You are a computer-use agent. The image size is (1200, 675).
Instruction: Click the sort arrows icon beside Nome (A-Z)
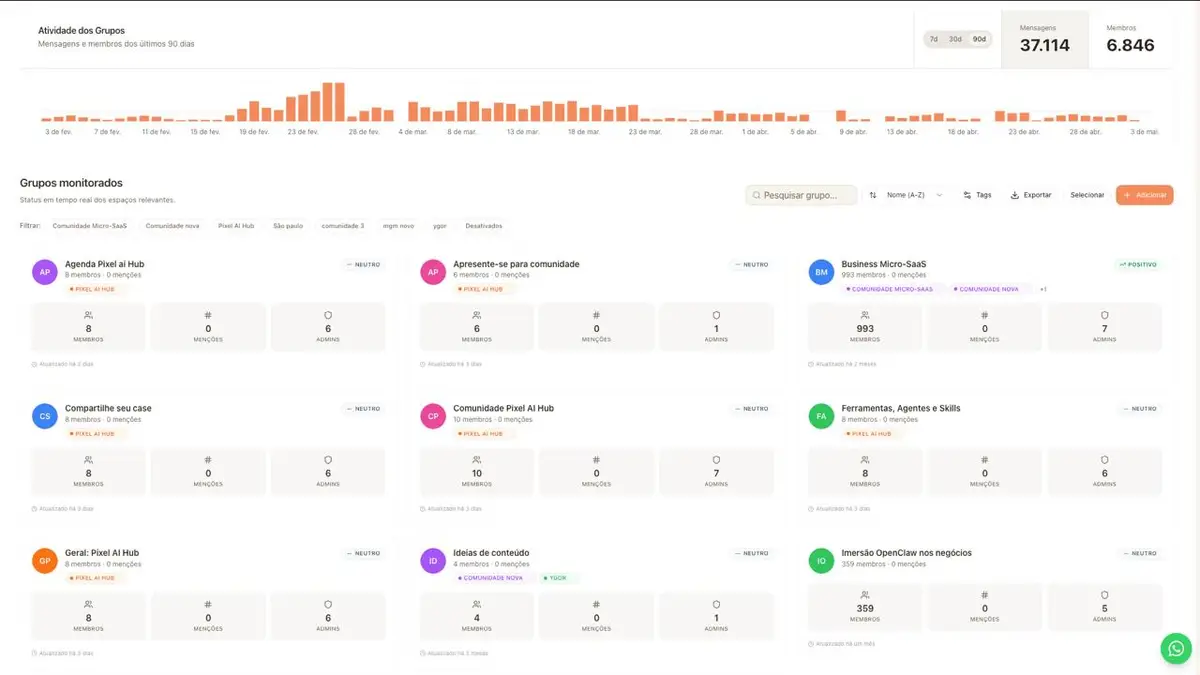[873, 195]
